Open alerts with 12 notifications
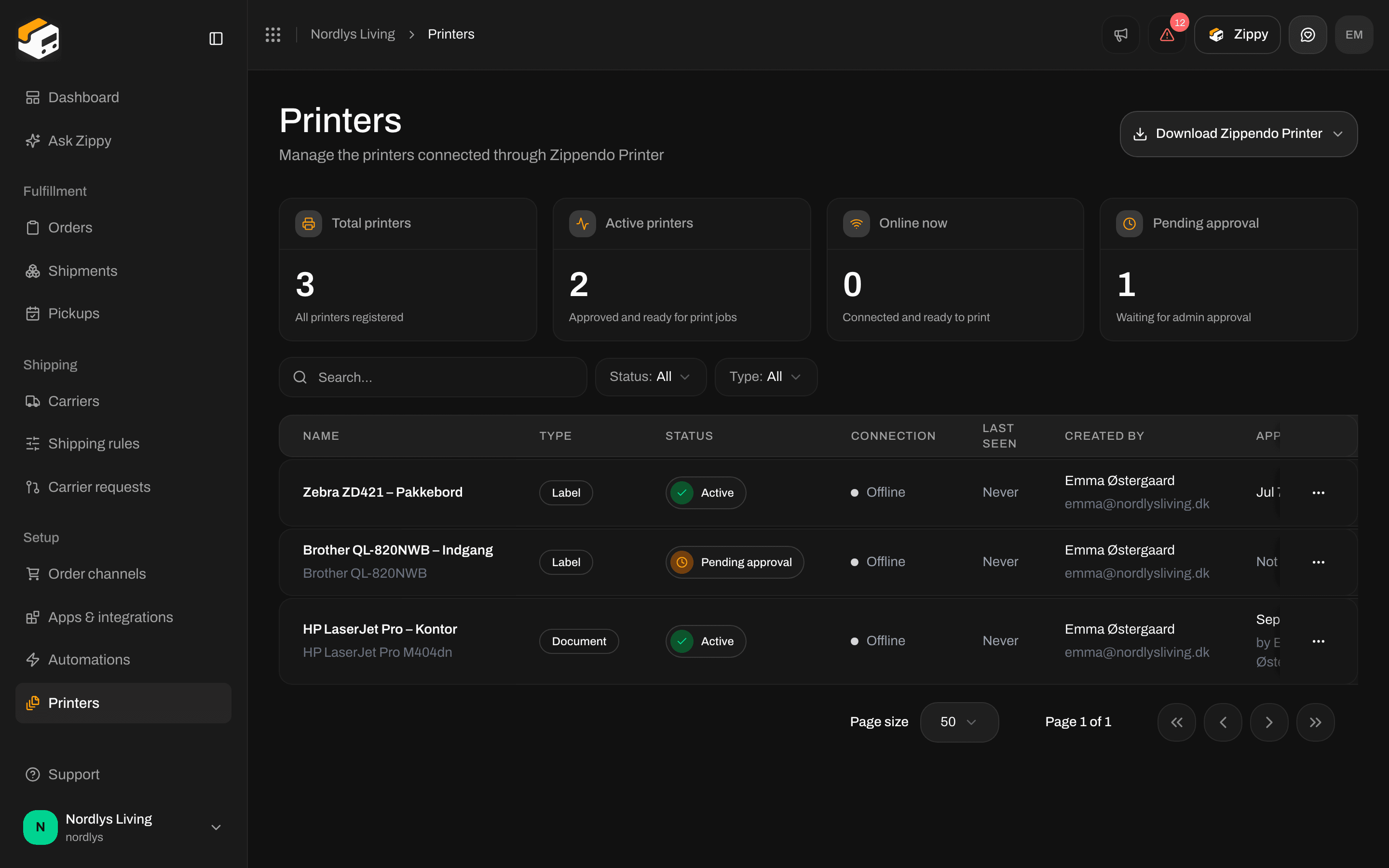Image resolution: width=1389 pixels, height=868 pixels. pyautogui.click(x=1167, y=34)
